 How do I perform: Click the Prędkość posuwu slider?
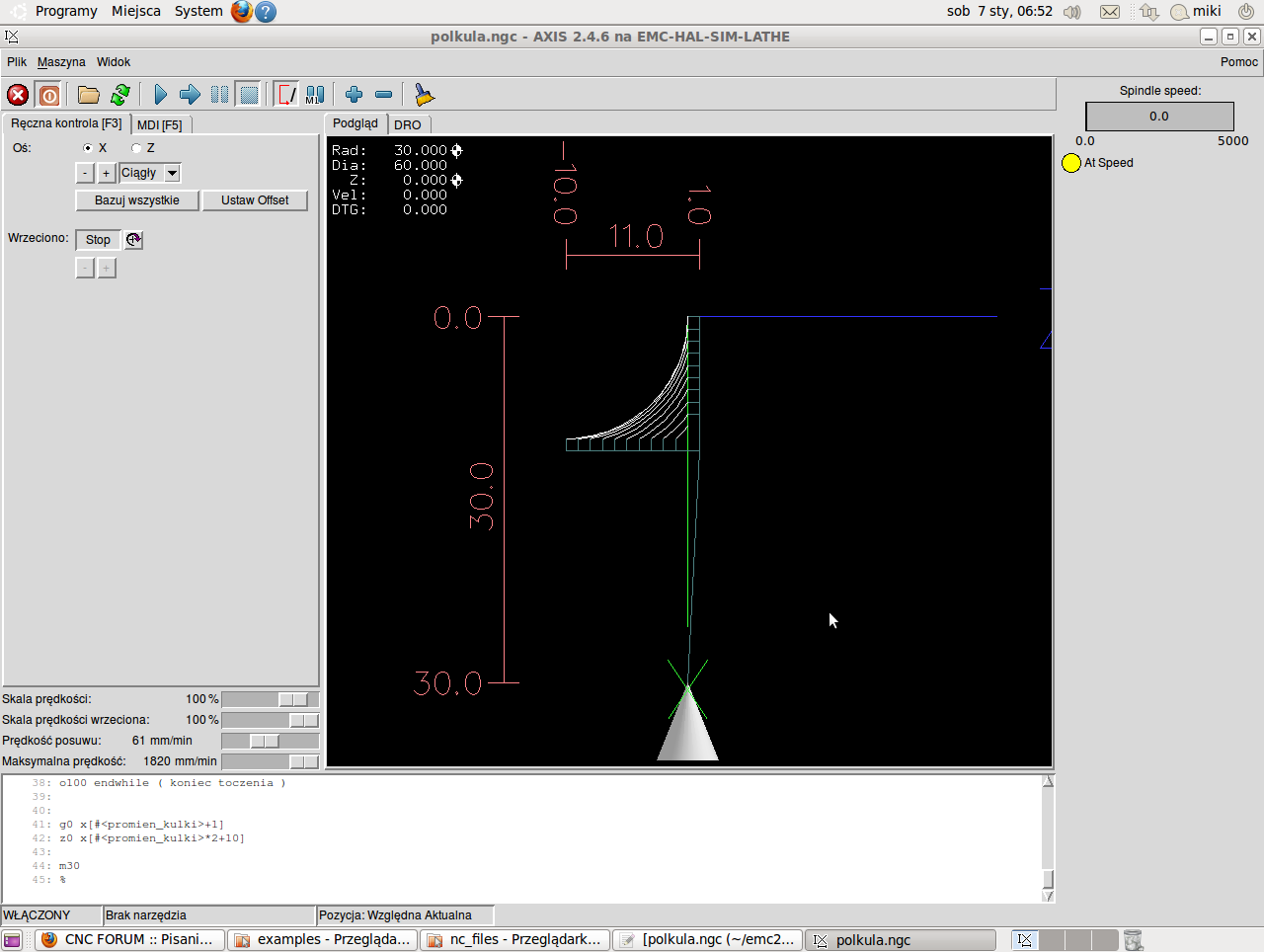tap(271, 741)
